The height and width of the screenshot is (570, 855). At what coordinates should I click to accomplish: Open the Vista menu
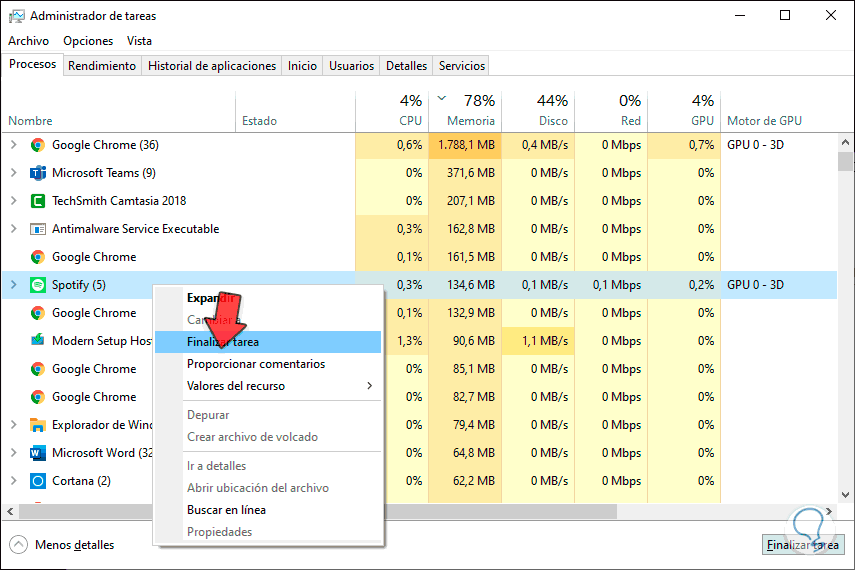tap(140, 41)
